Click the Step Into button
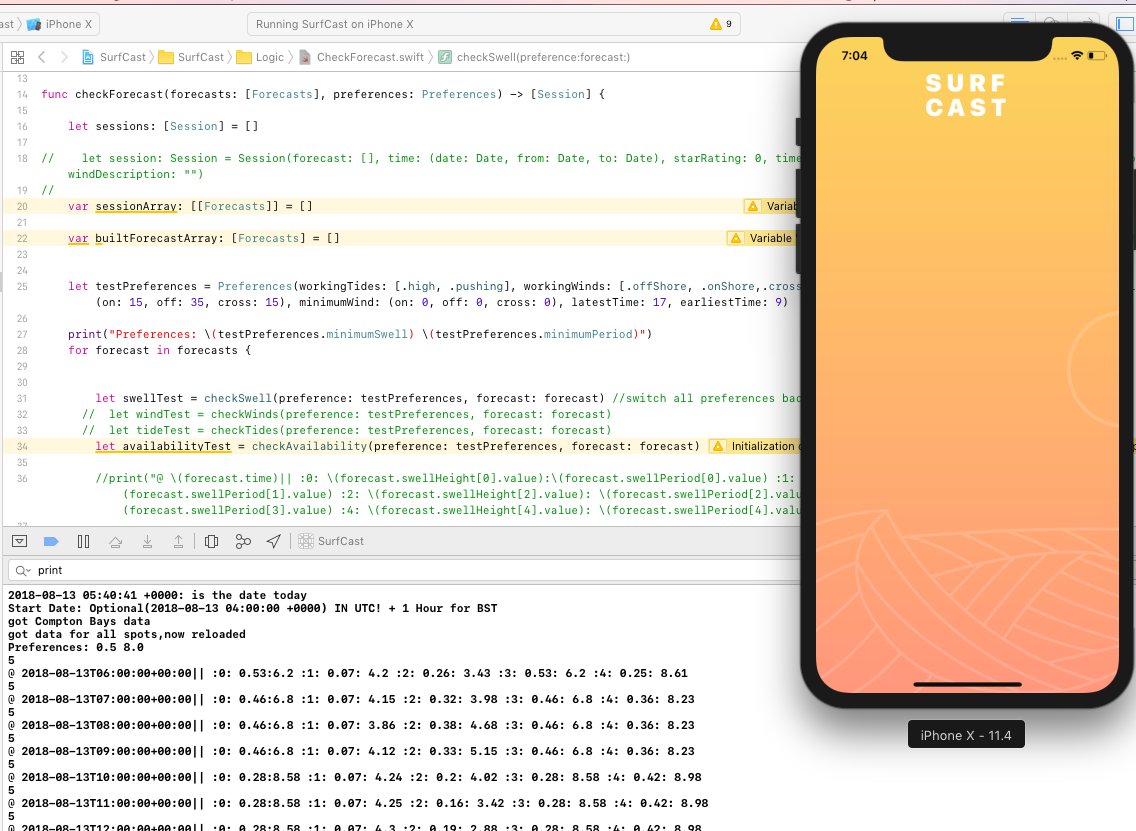The height and width of the screenshot is (831, 1136). click(147, 541)
